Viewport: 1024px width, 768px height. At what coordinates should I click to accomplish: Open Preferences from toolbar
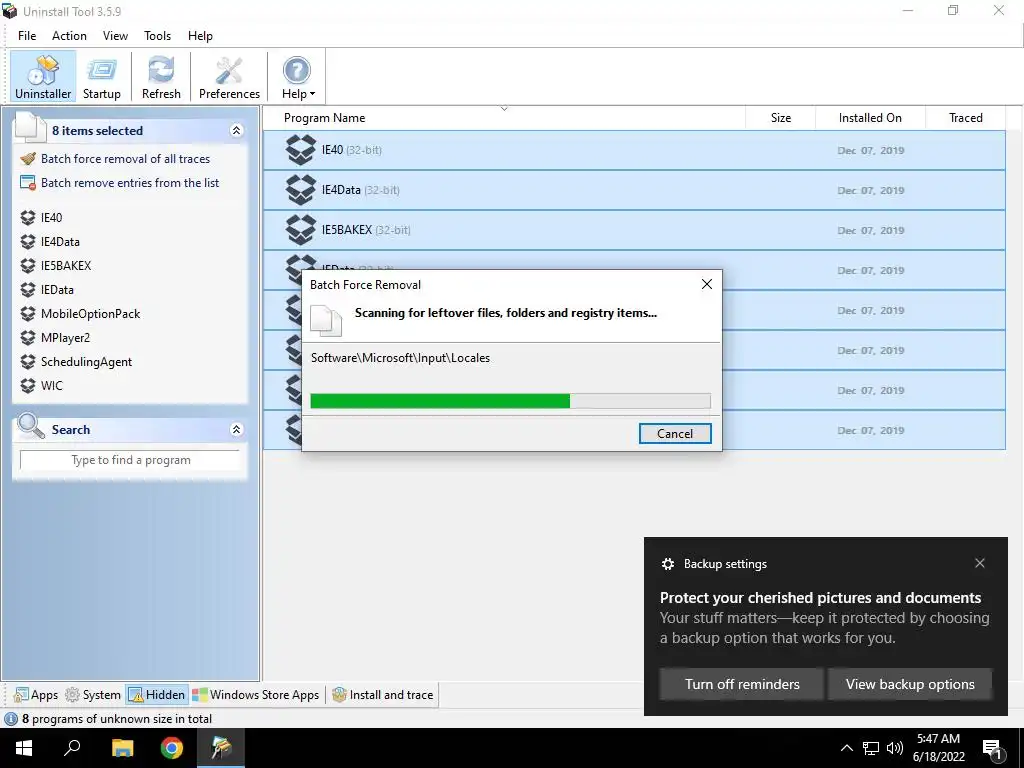pos(229,77)
